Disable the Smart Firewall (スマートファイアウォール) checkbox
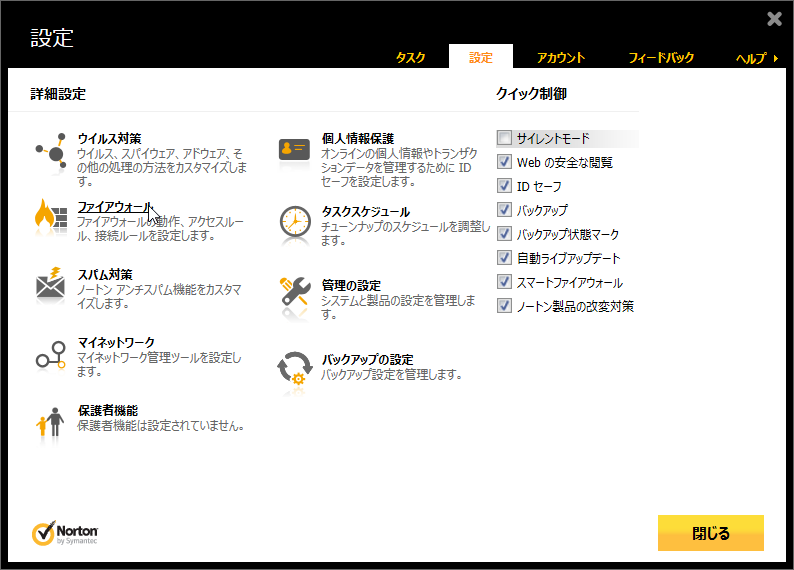The height and width of the screenshot is (570, 794). 505,282
